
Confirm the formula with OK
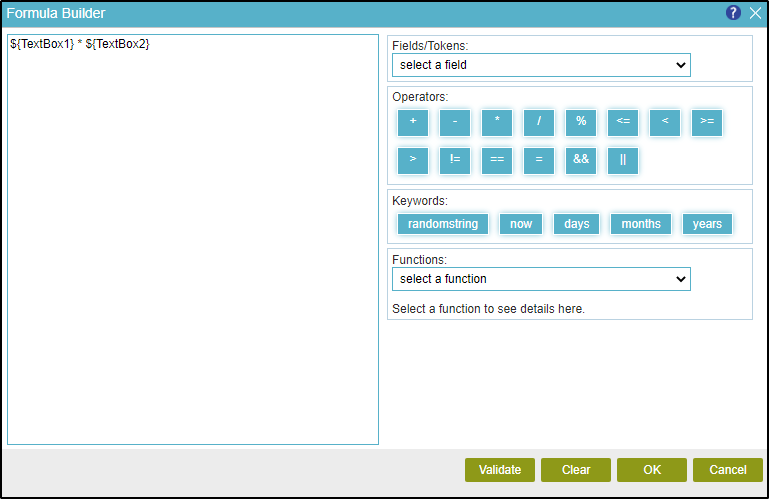pos(652,470)
